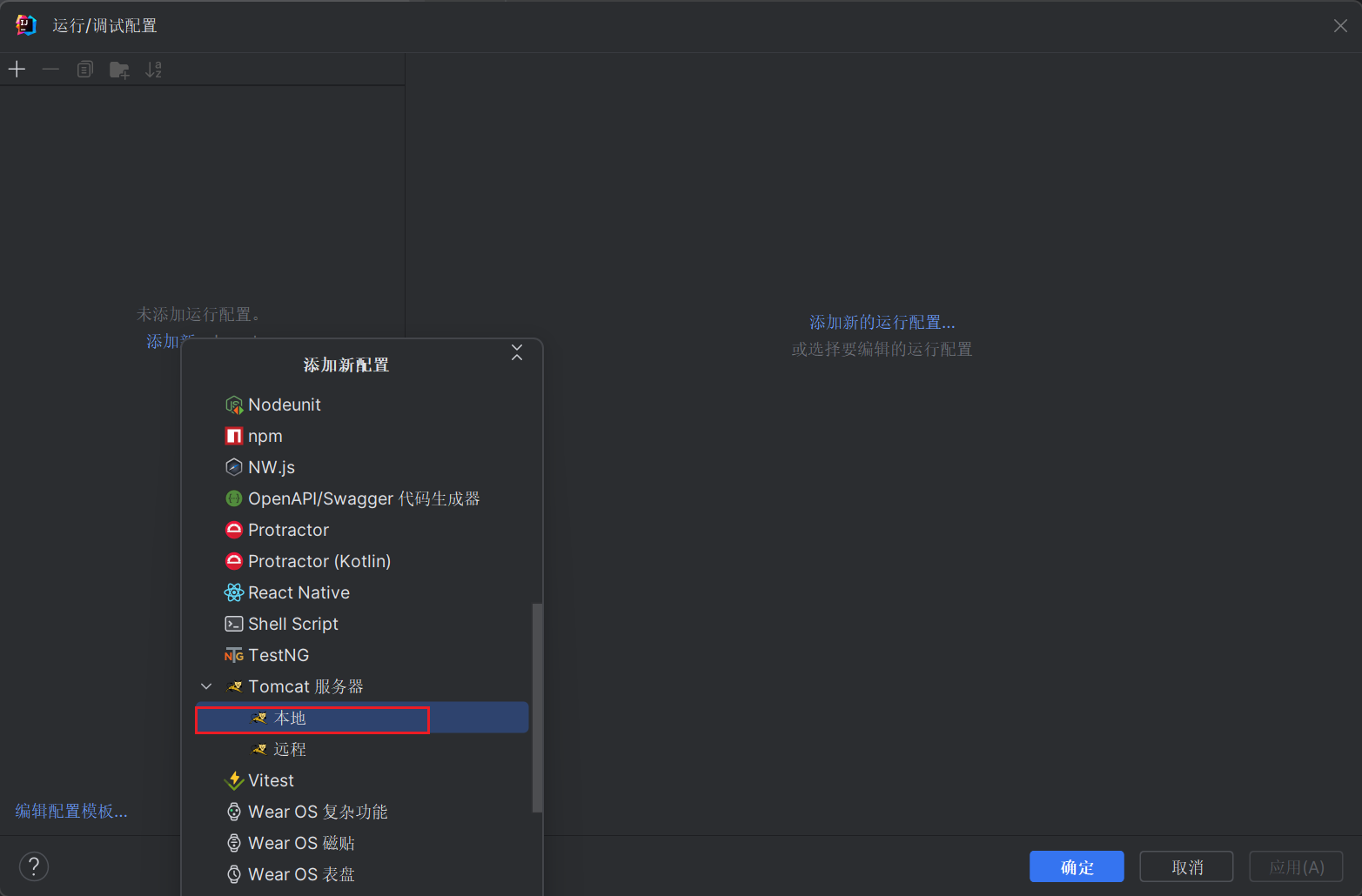1362x896 pixels.
Task: Click the sort configurations alphabetically icon
Action: [x=153, y=70]
